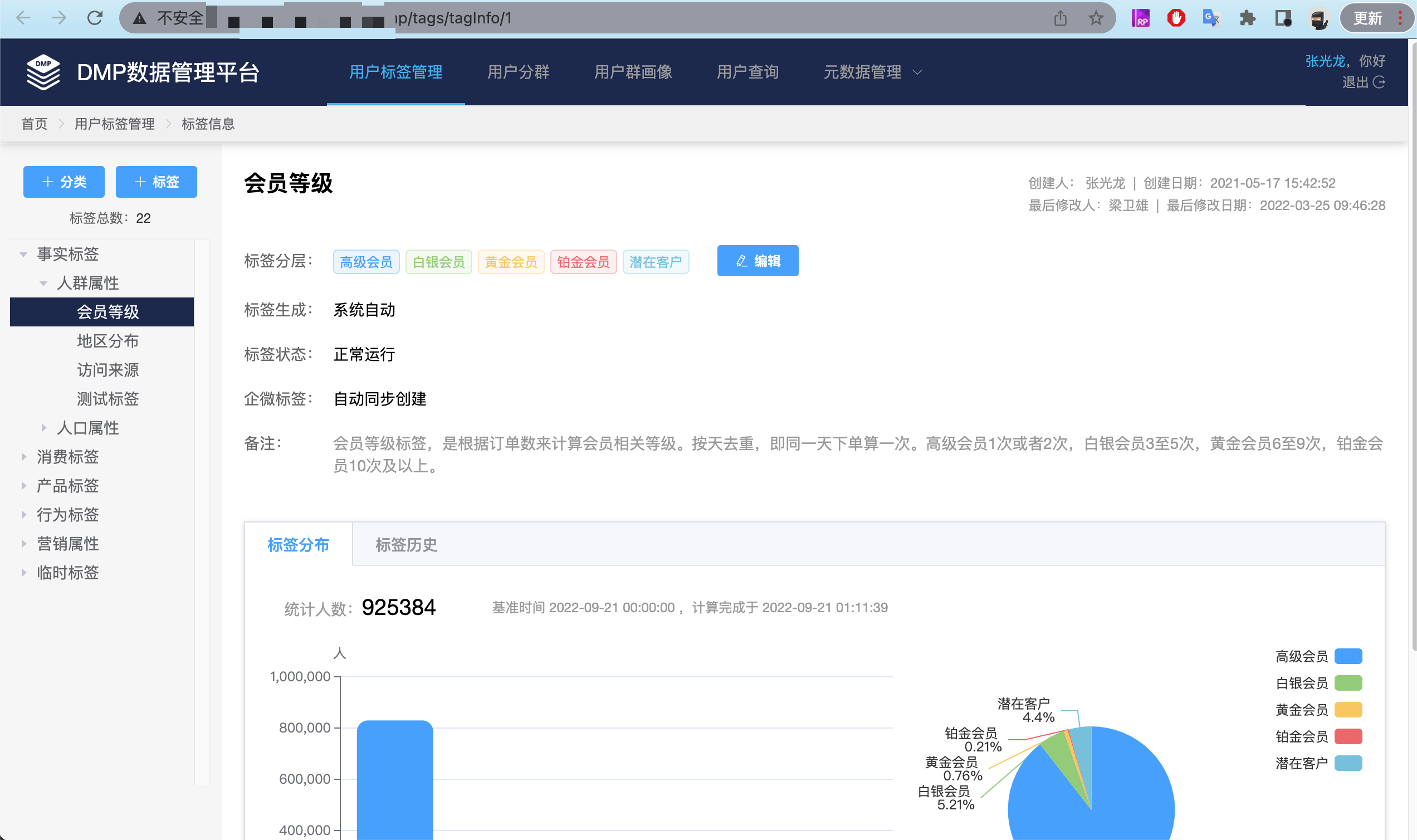Expand the 产品标签 tree node
This screenshot has height=840, width=1417.
[x=23, y=486]
